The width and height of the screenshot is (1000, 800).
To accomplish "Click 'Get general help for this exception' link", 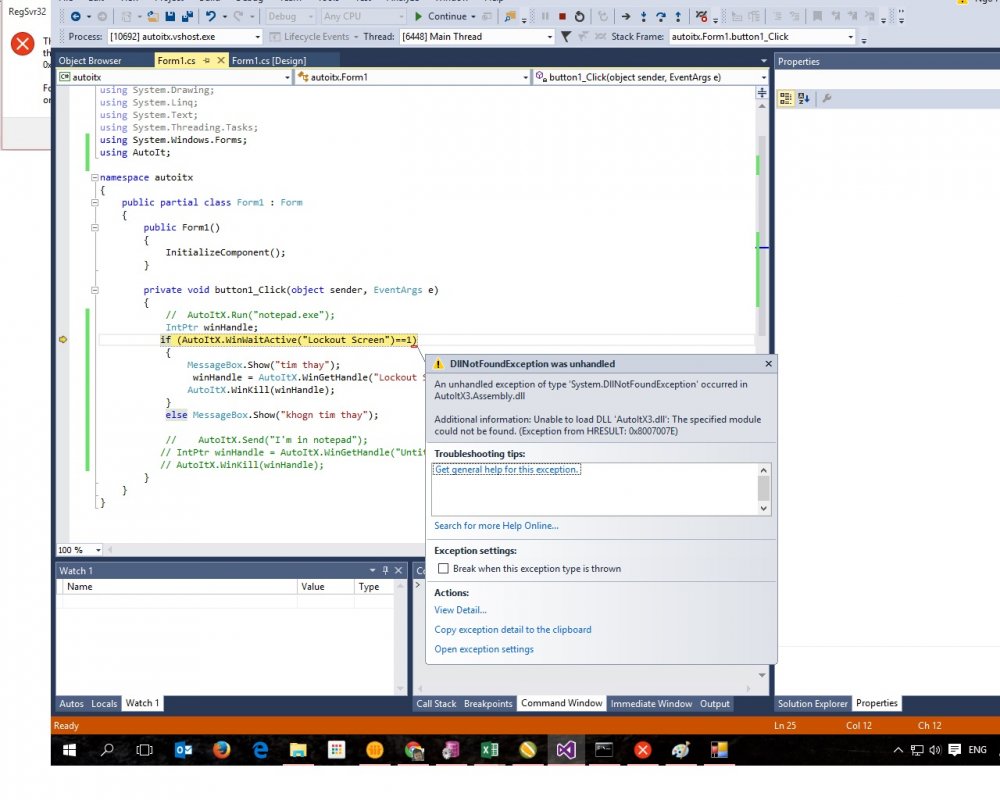I will (x=507, y=470).
